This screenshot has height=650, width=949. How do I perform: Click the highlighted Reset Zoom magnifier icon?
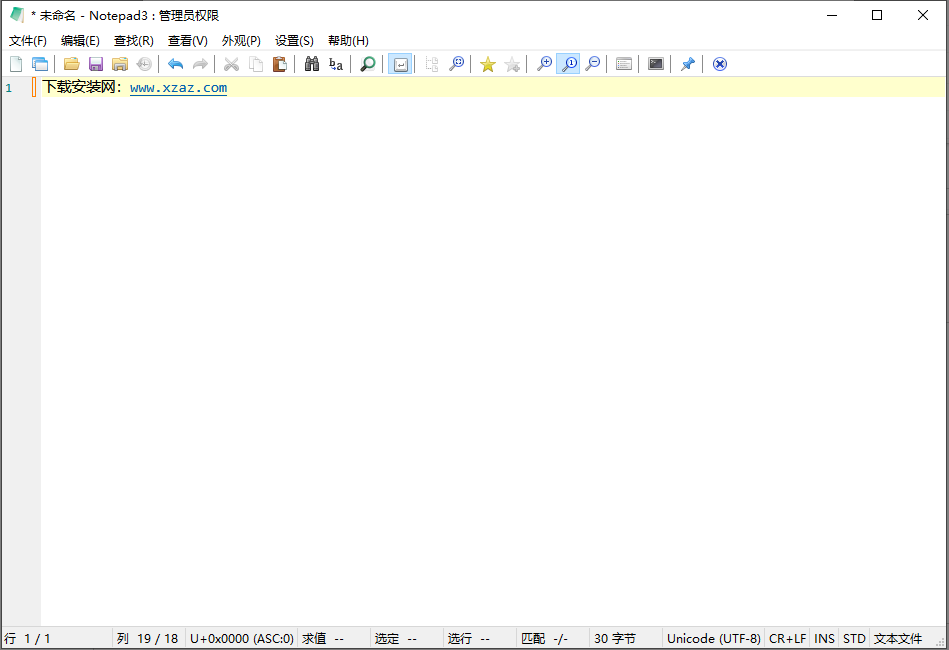tap(568, 64)
